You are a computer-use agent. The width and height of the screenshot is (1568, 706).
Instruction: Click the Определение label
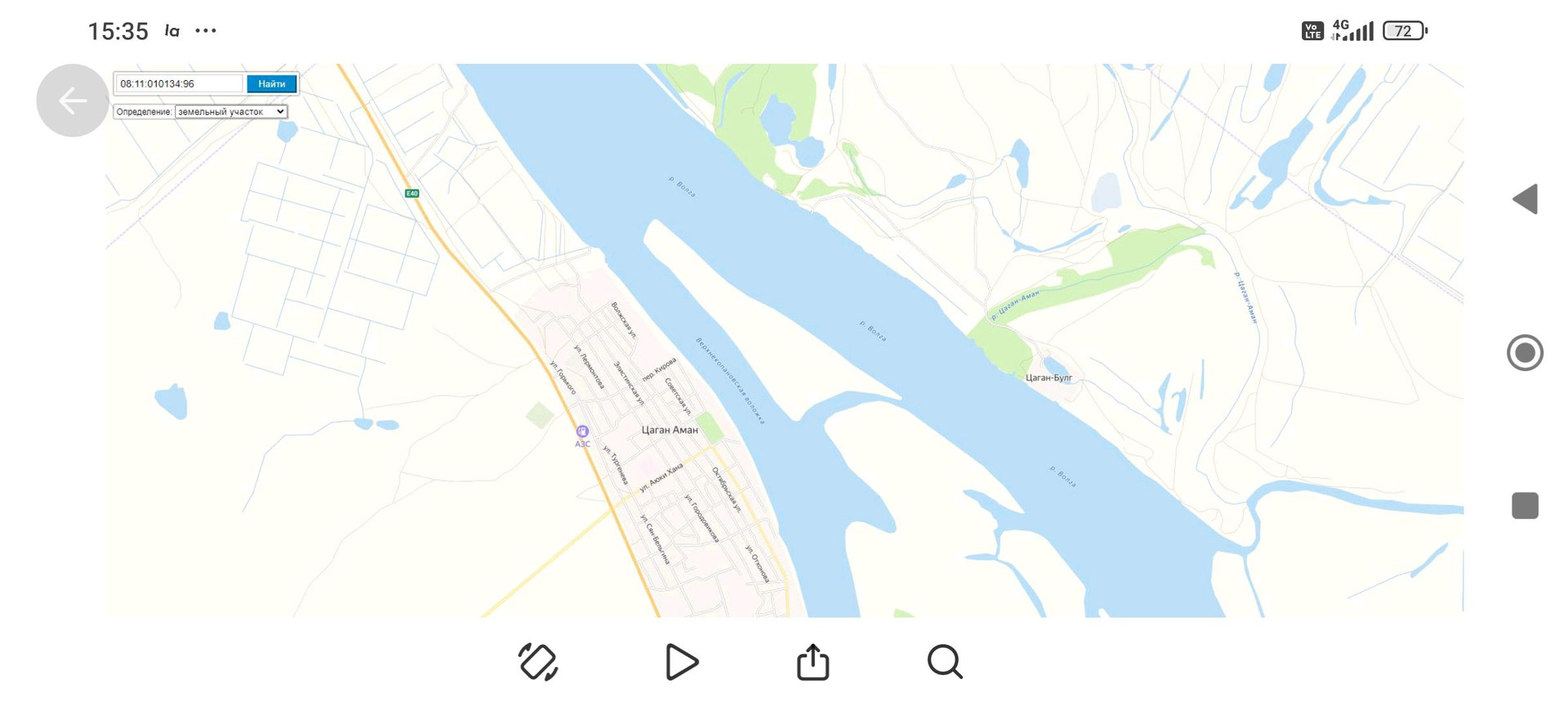point(144,112)
